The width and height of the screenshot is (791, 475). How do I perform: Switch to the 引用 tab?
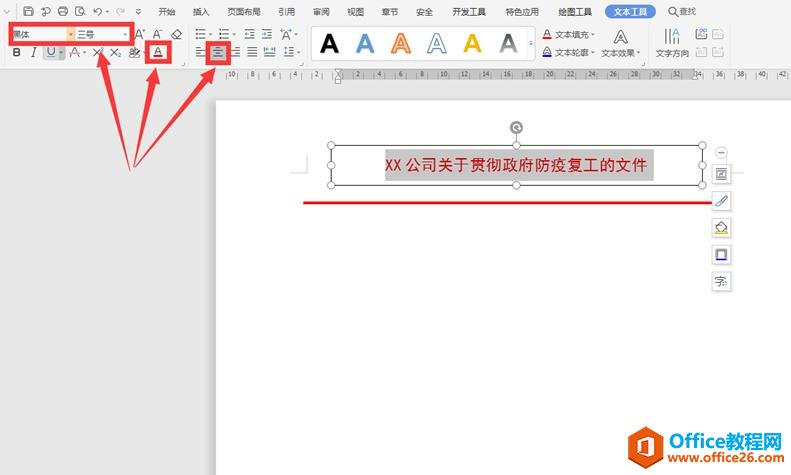[287, 12]
